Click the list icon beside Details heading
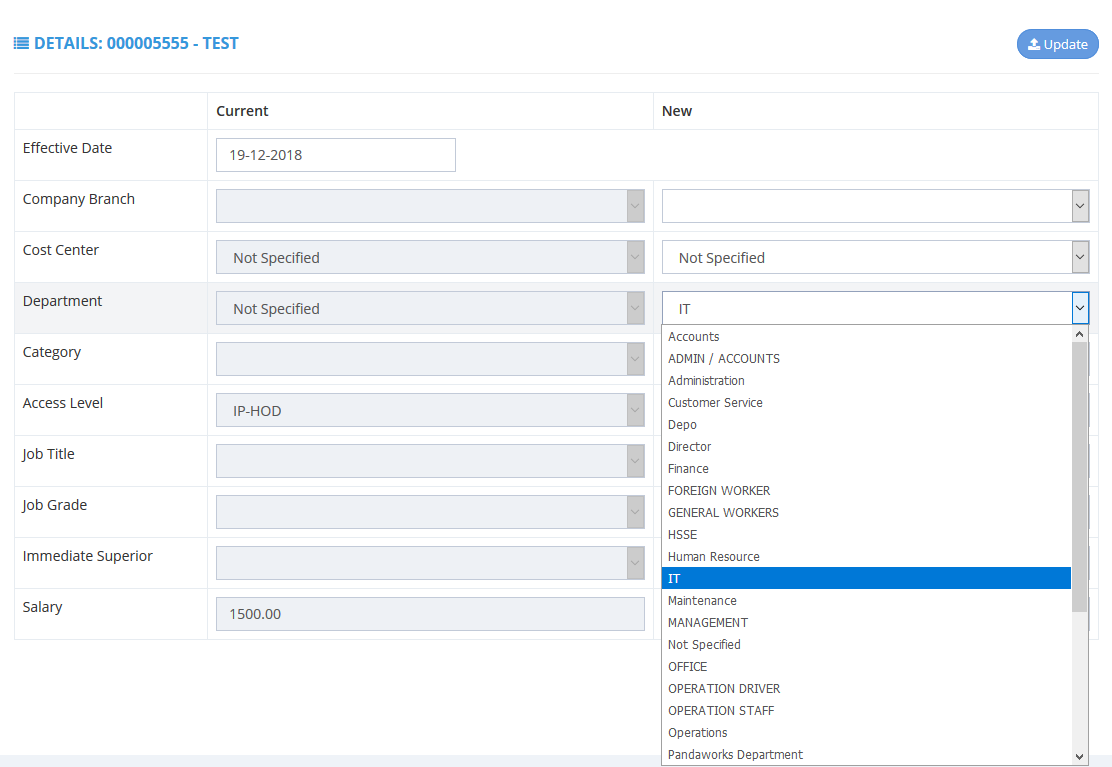 [x=21, y=44]
